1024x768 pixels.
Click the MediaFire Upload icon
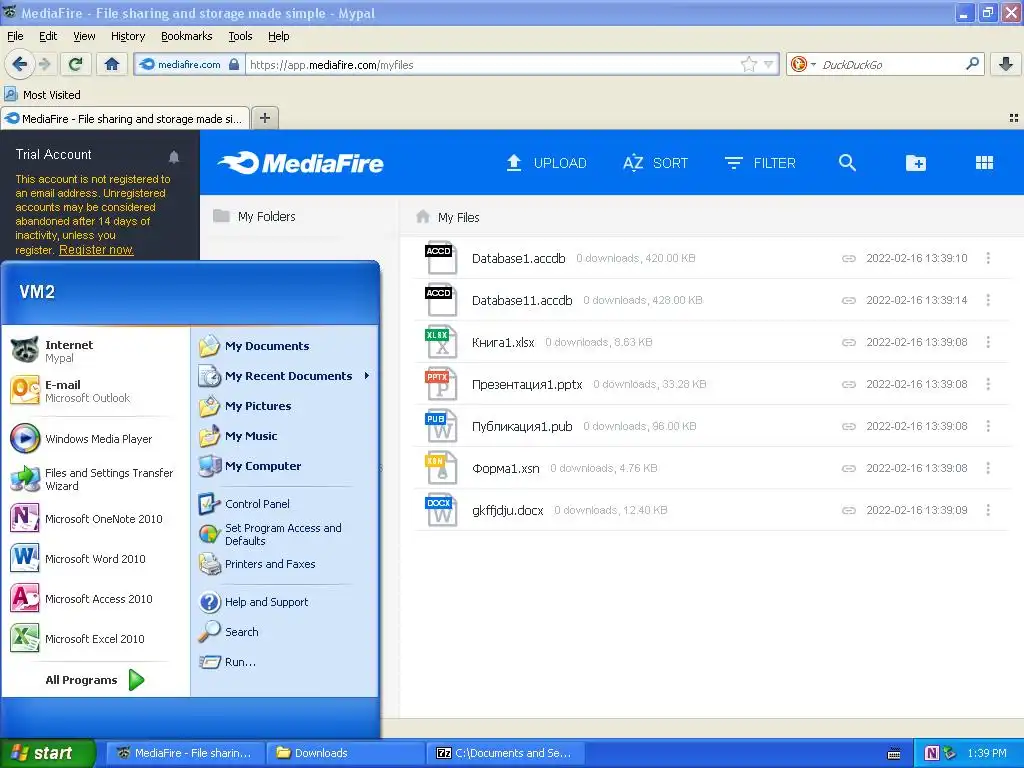click(514, 163)
